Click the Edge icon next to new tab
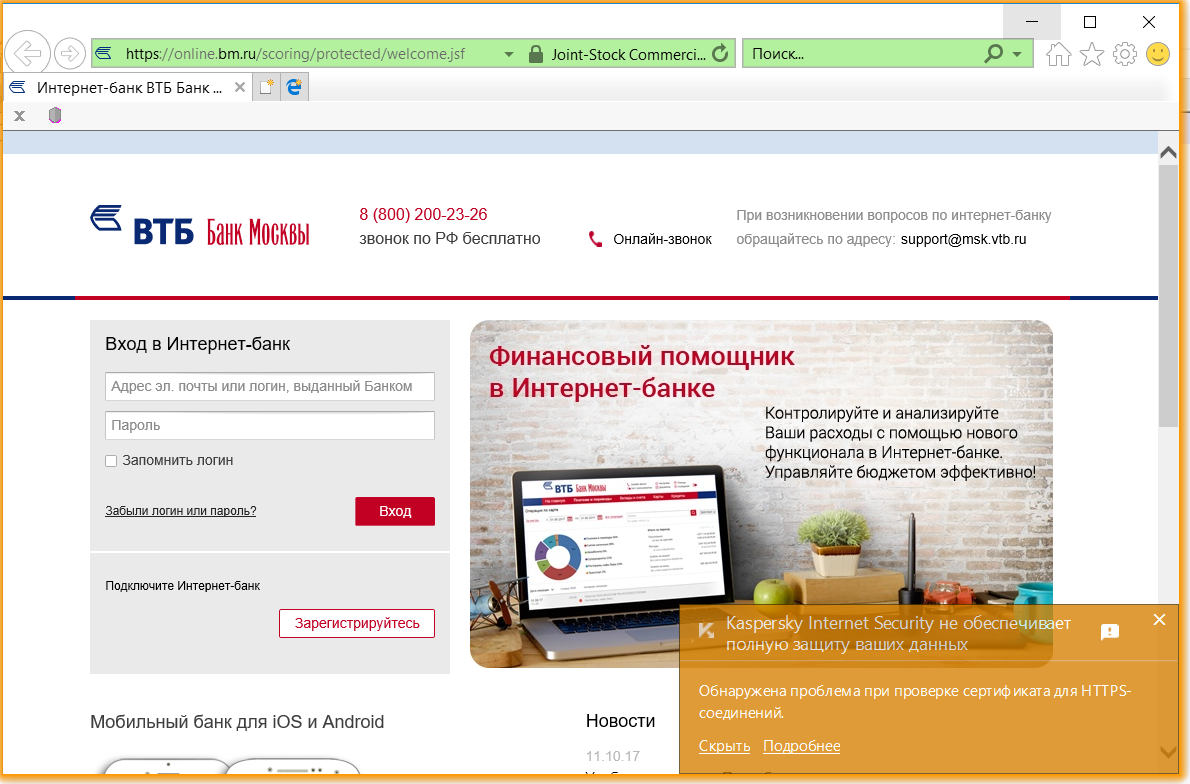Image resolution: width=1190 pixels, height=784 pixels. (294, 87)
